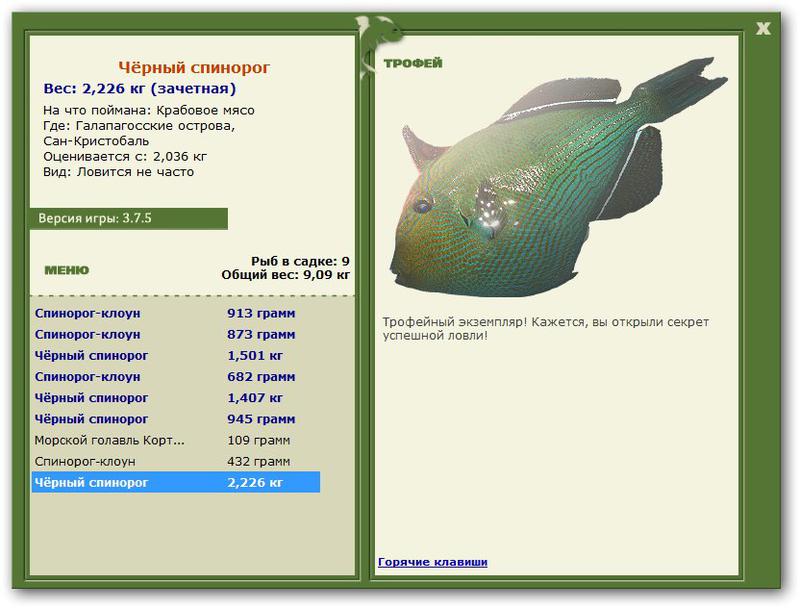Open the Горячие клавиши link
The height and width of the screenshot is (608, 800).
coord(433,562)
